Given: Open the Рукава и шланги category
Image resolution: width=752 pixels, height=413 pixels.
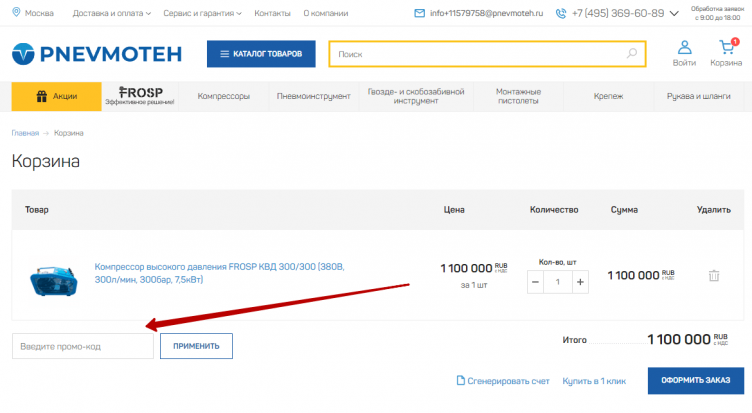Looking at the screenshot, I should click(699, 96).
